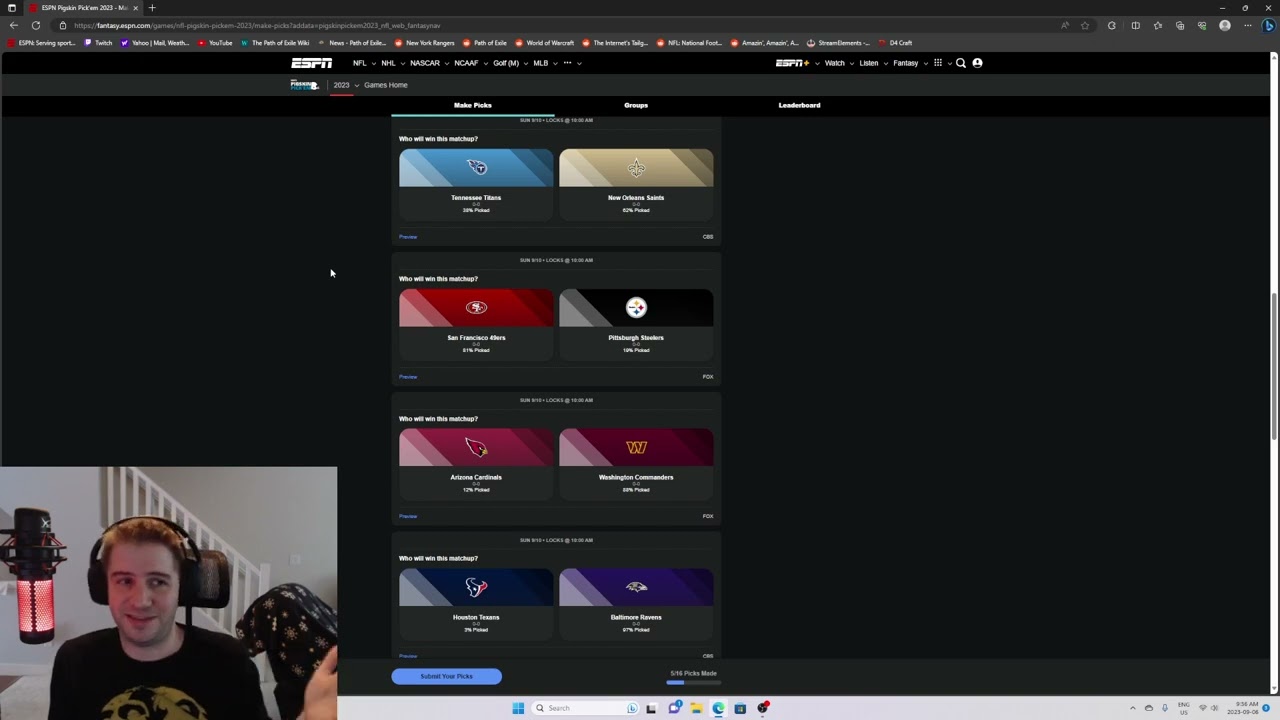Go to Games Home link

(x=386, y=85)
